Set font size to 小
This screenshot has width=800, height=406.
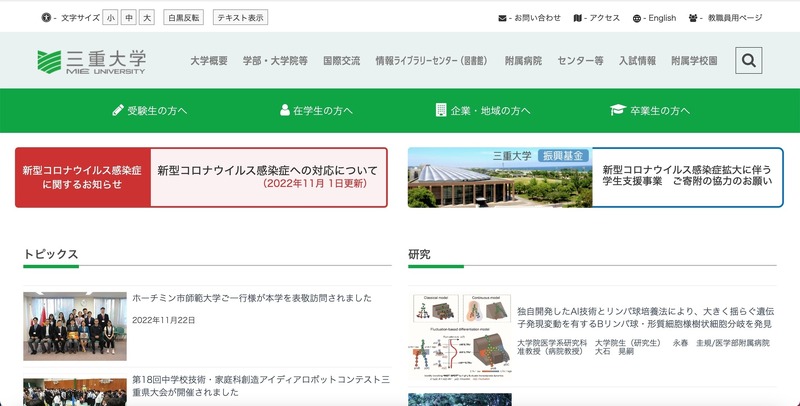(109, 18)
